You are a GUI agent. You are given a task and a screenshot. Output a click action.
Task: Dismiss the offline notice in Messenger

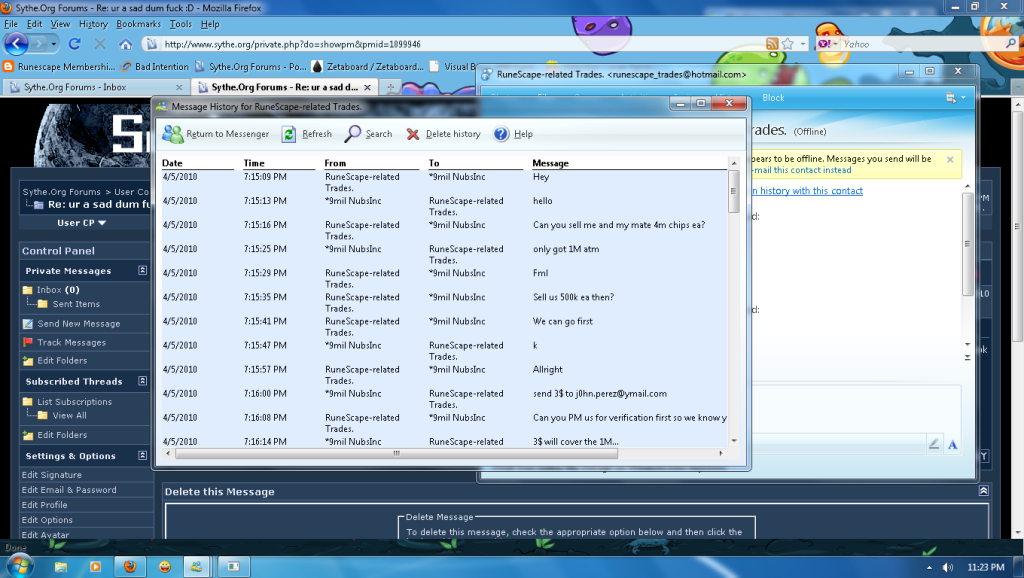950,159
